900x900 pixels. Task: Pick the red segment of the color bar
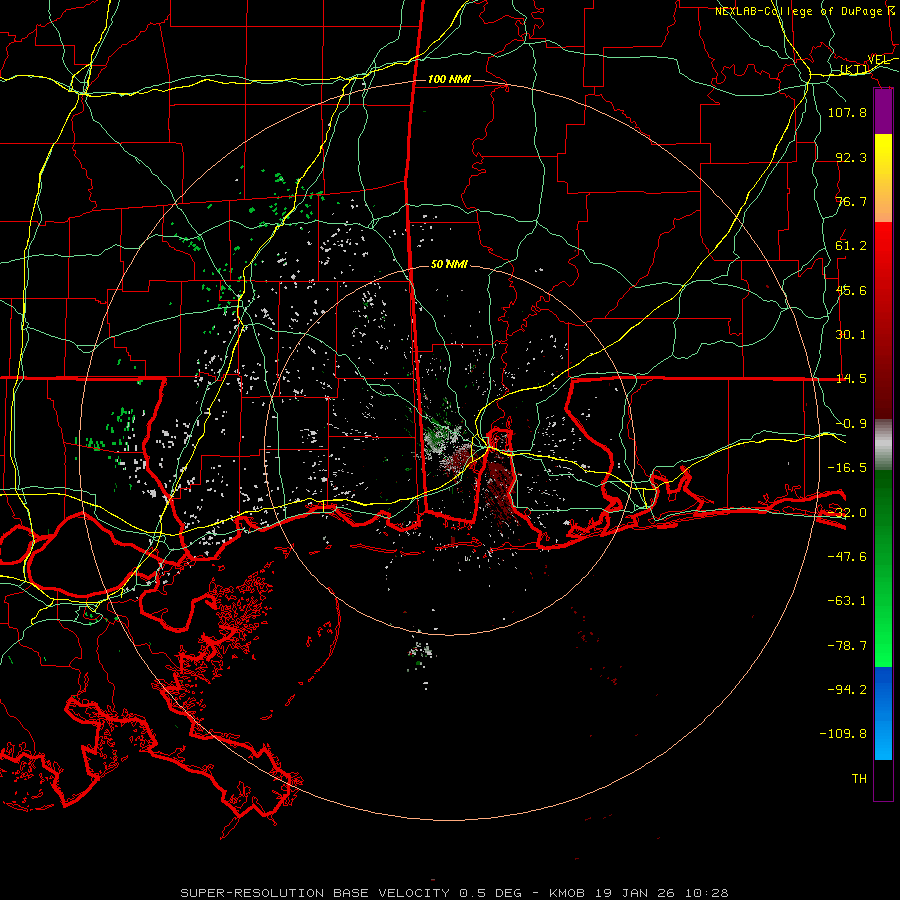(x=883, y=320)
